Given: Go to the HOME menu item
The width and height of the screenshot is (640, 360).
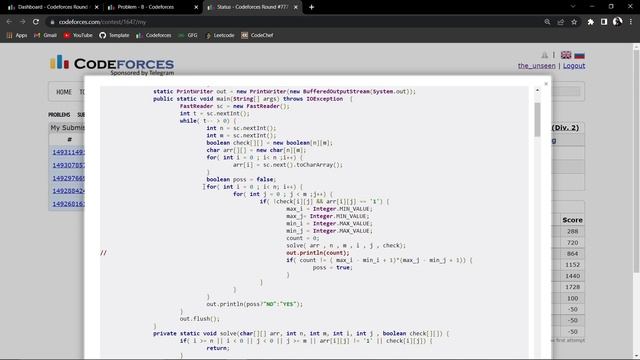Looking at the screenshot, I should click(x=64, y=92).
